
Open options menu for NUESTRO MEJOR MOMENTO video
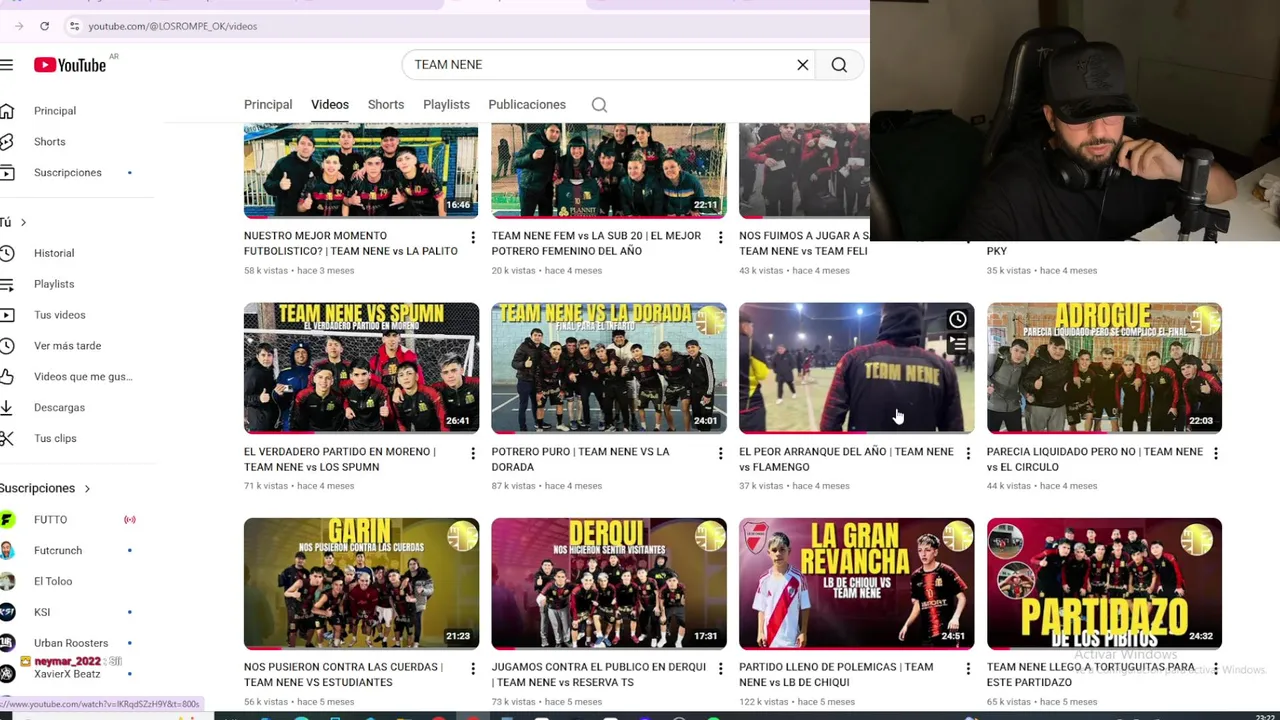coord(473,238)
